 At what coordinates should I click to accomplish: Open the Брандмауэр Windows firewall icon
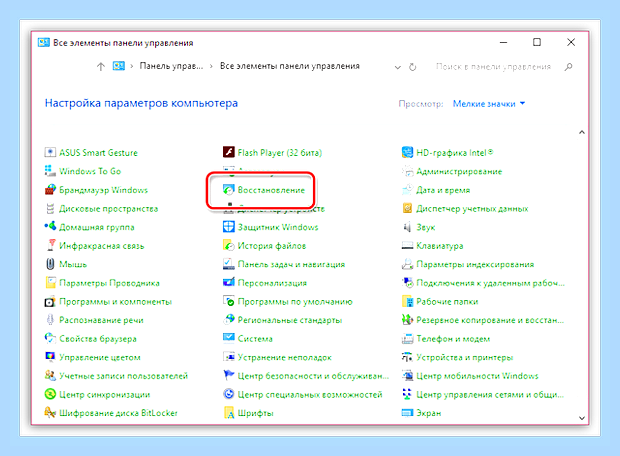tap(50, 189)
